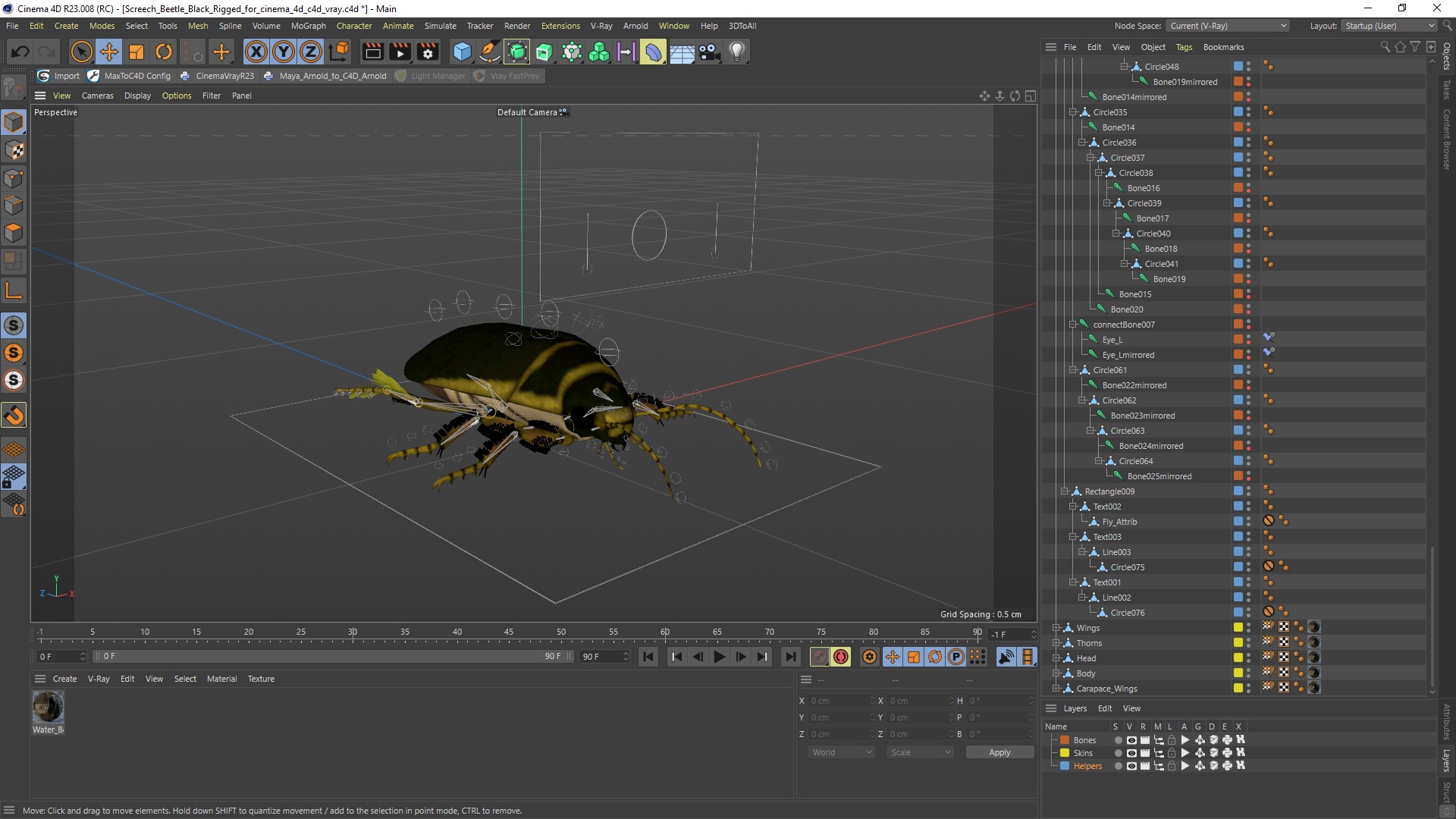Open the Layout dropdown
This screenshot has height=819, width=1456.
pos(1388,26)
